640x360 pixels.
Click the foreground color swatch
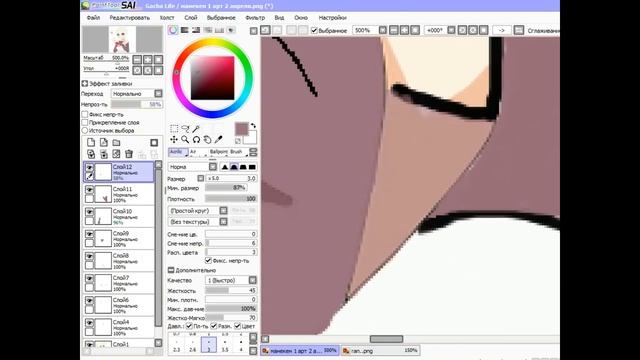tap(241, 129)
